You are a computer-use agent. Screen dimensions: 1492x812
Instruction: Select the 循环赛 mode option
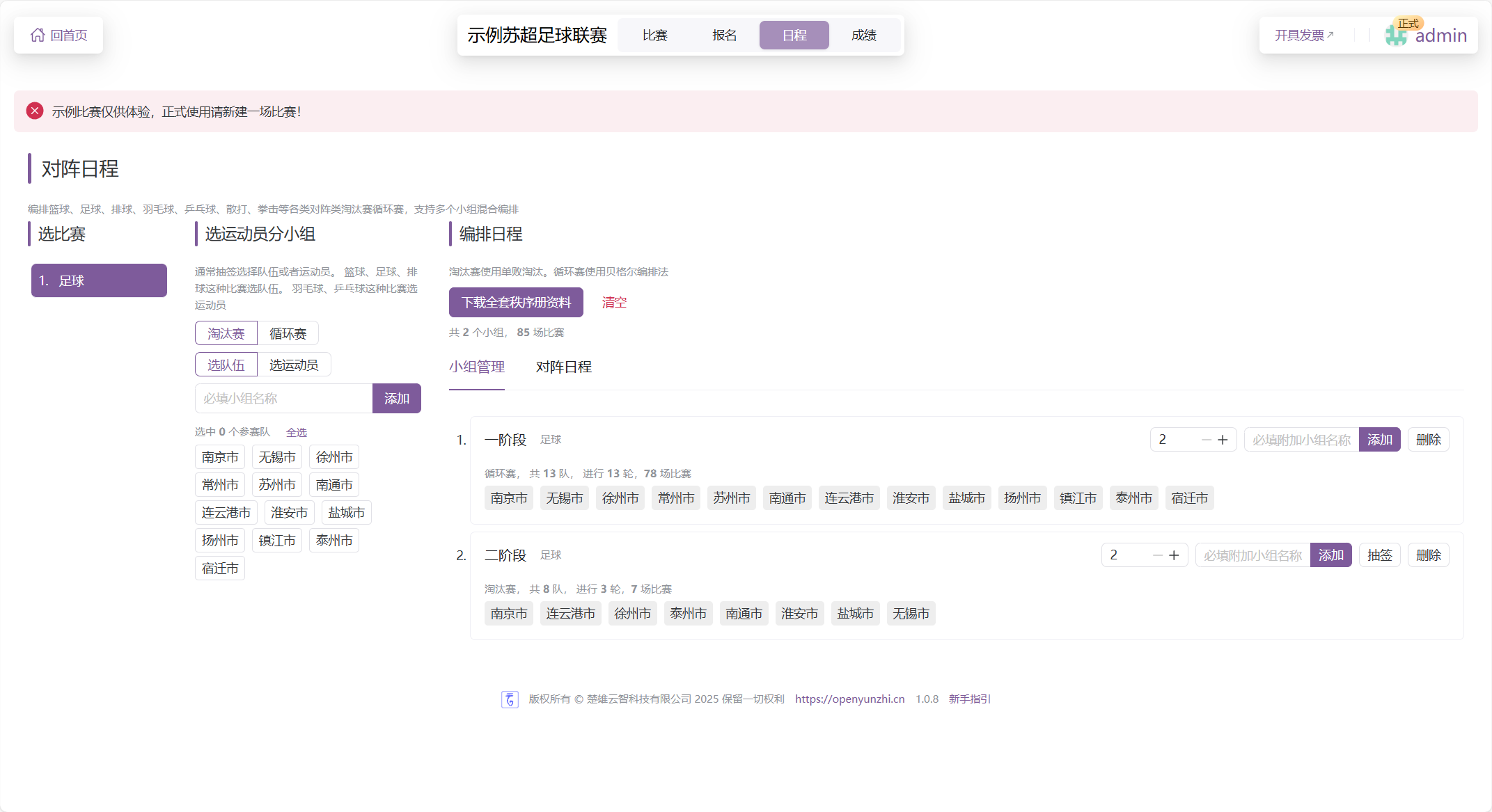pos(288,333)
